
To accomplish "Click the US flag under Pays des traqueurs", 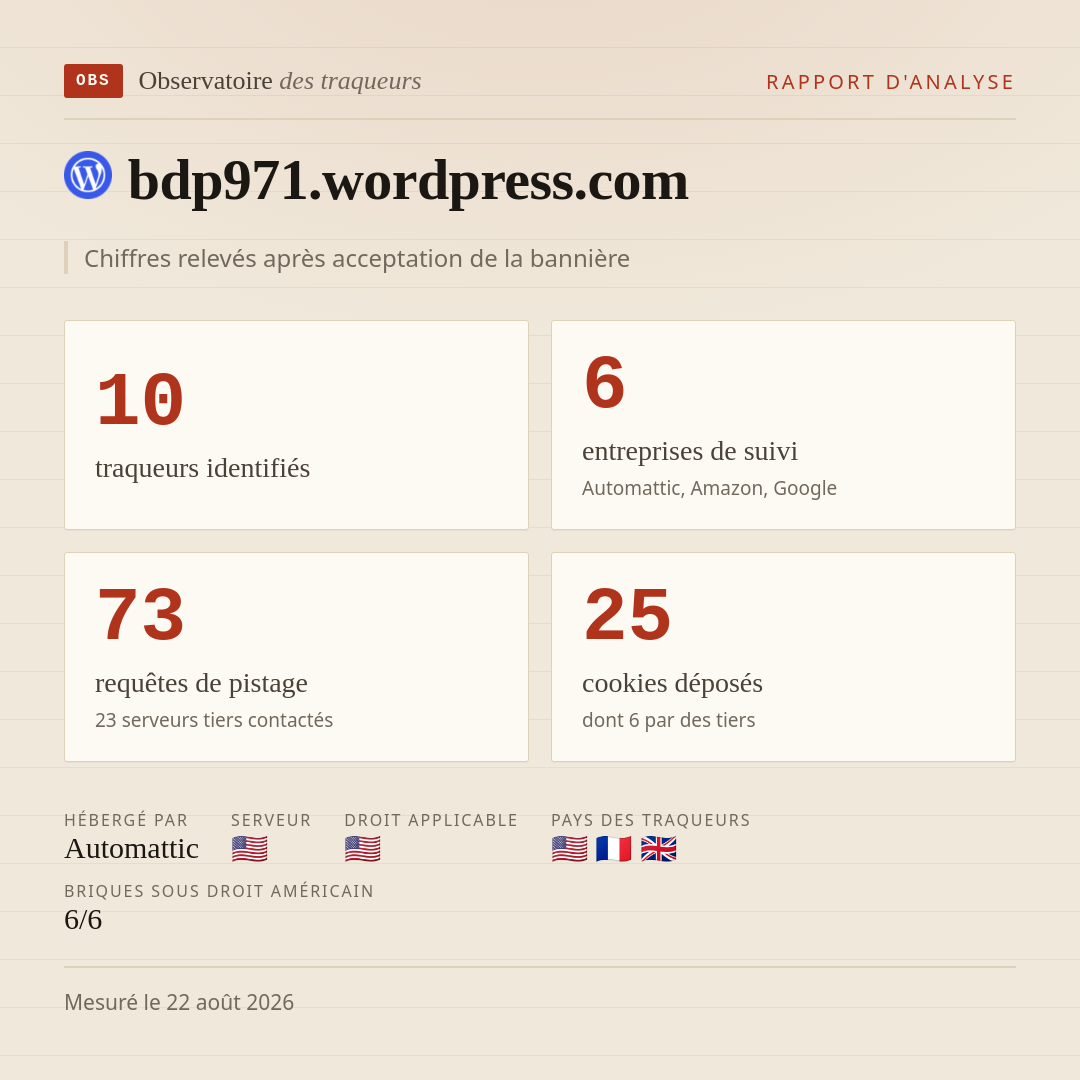I will click(x=570, y=849).
